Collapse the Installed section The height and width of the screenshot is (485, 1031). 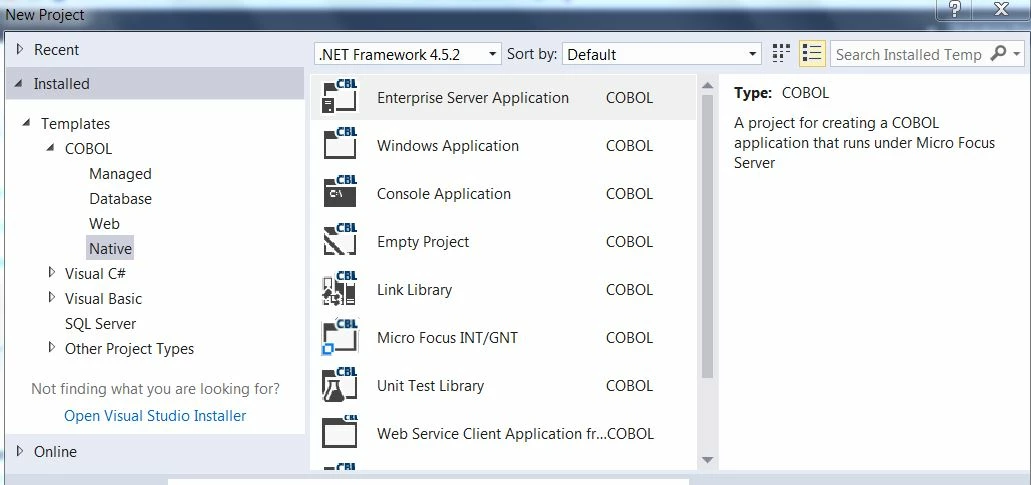18,83
